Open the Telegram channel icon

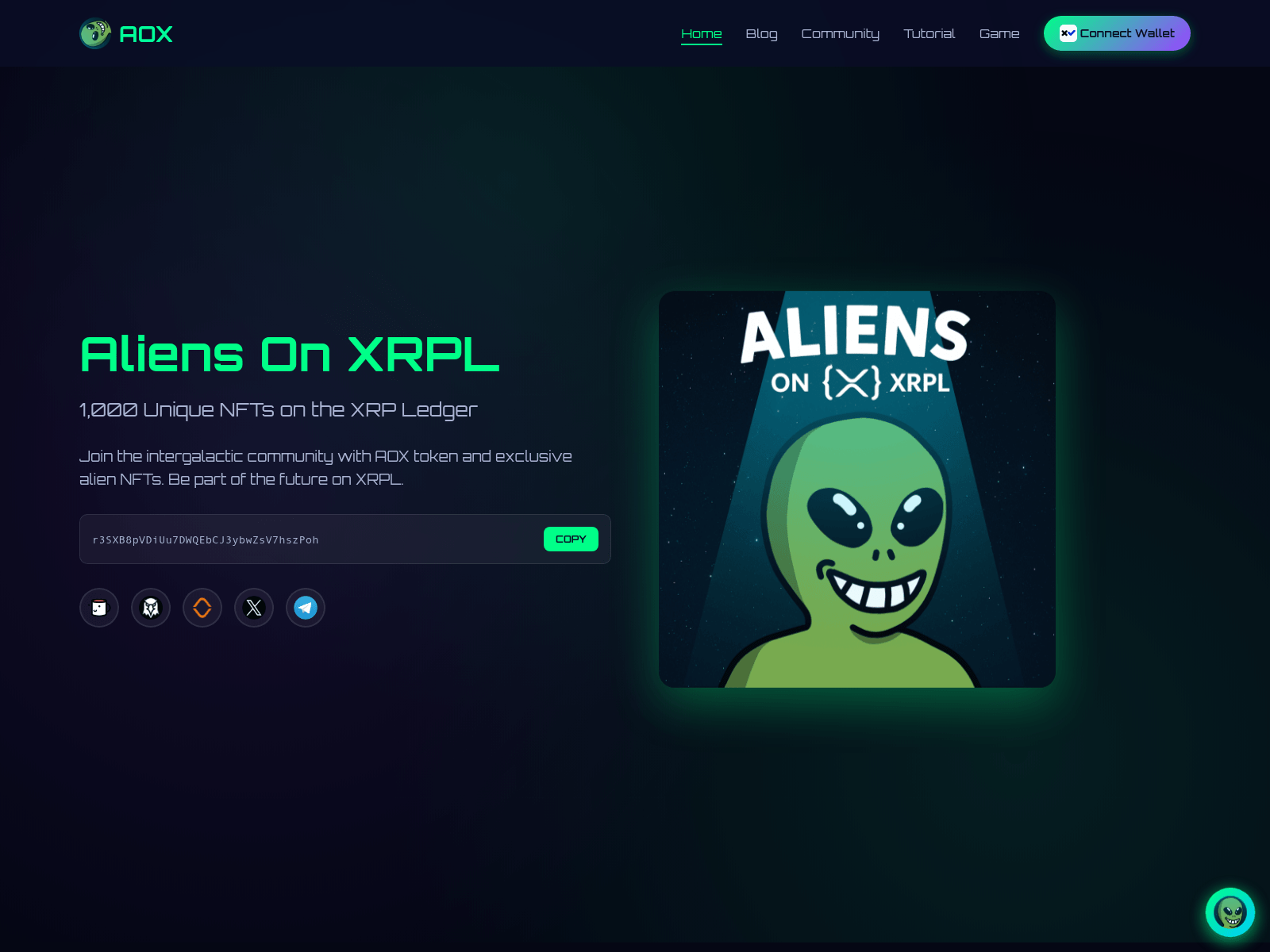306,608
